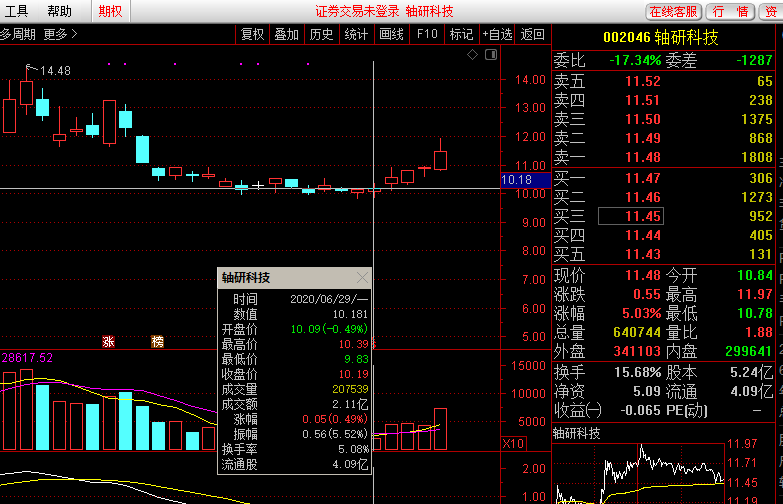The width and height of the screenshot is (783, 504).
Task: Click the 14.48 high price label
Action: (55, 71)
